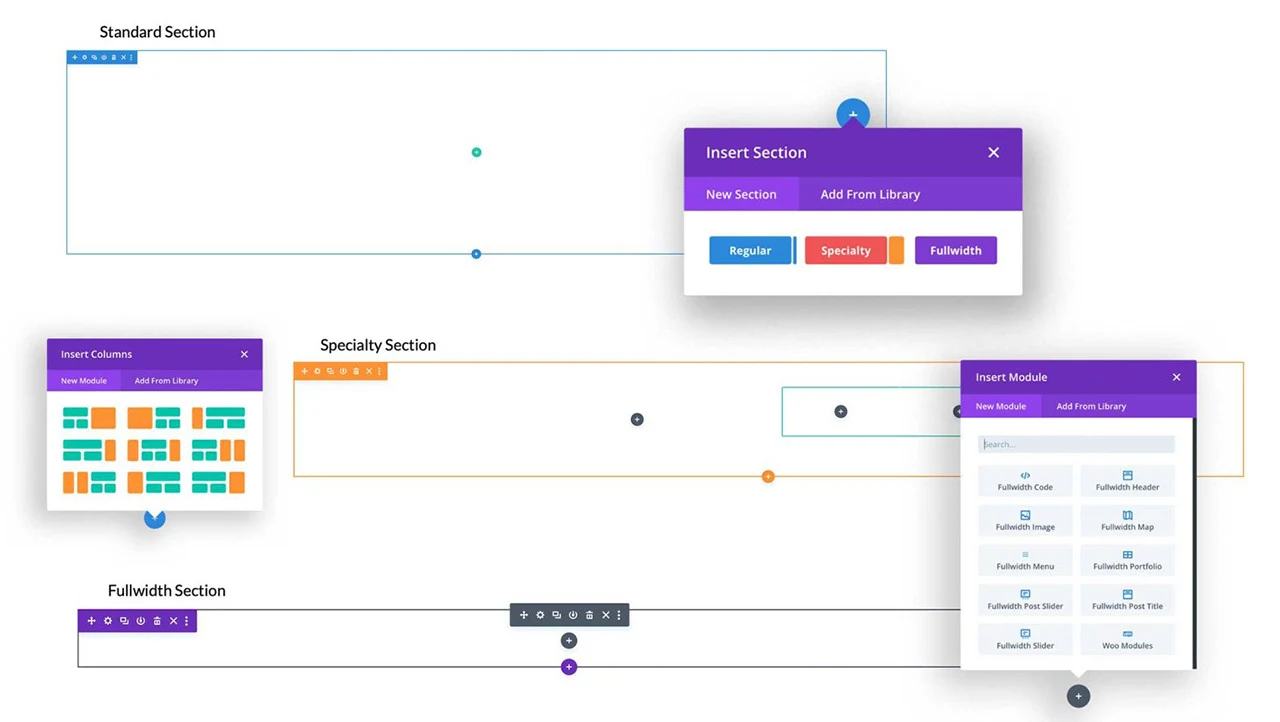Click the trash icon in the blue Standard Section toolbar
1280x722 pixels.
[114, 57]
